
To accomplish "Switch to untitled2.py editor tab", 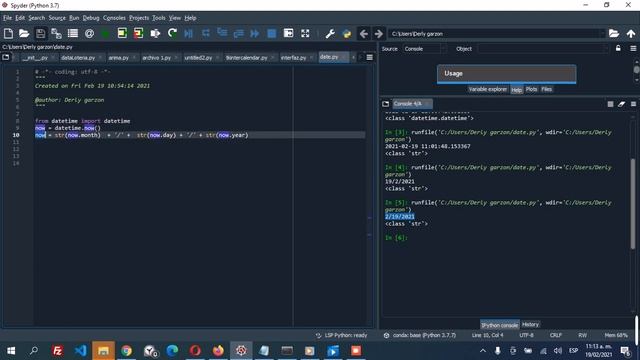I will pos(198,58).
